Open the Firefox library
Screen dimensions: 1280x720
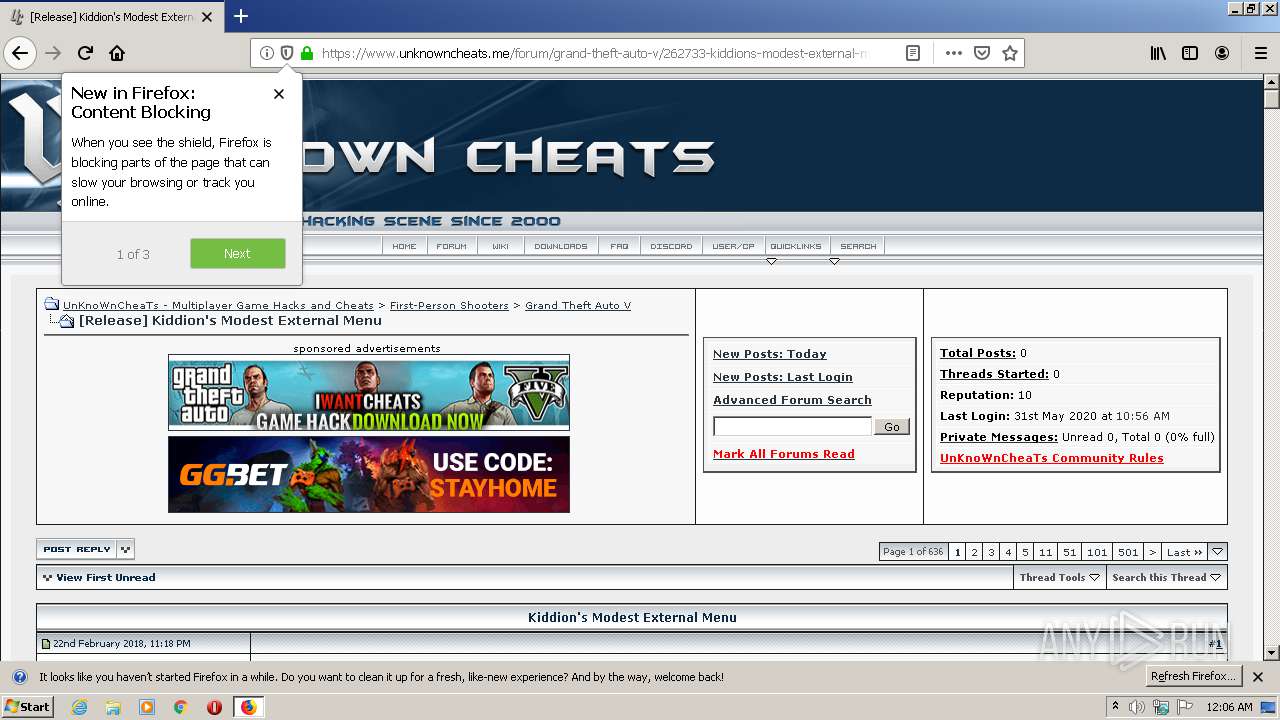[x=1158, y=53]
